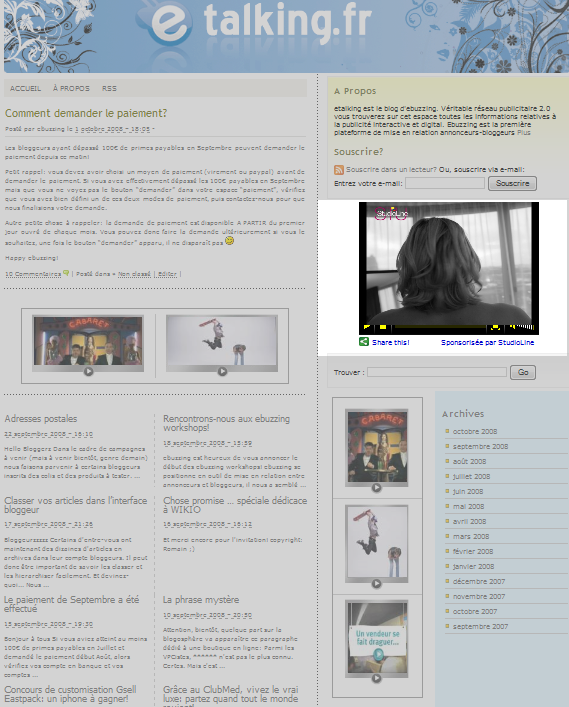
Task: Open the RSS navigation item
Action: pyautogui.click(x=109, y=88)
